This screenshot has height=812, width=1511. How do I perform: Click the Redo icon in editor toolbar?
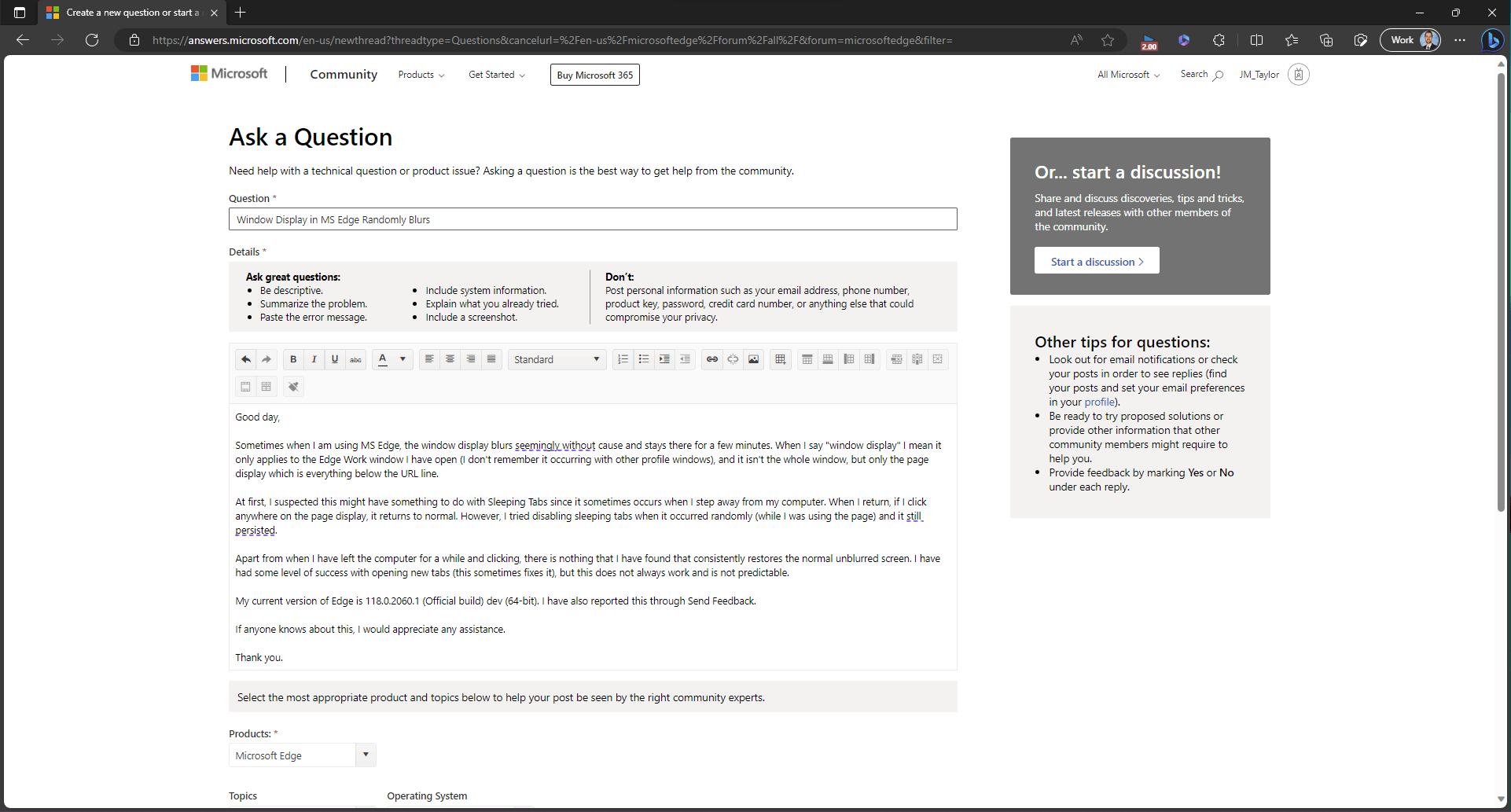[x=267, y=359]
